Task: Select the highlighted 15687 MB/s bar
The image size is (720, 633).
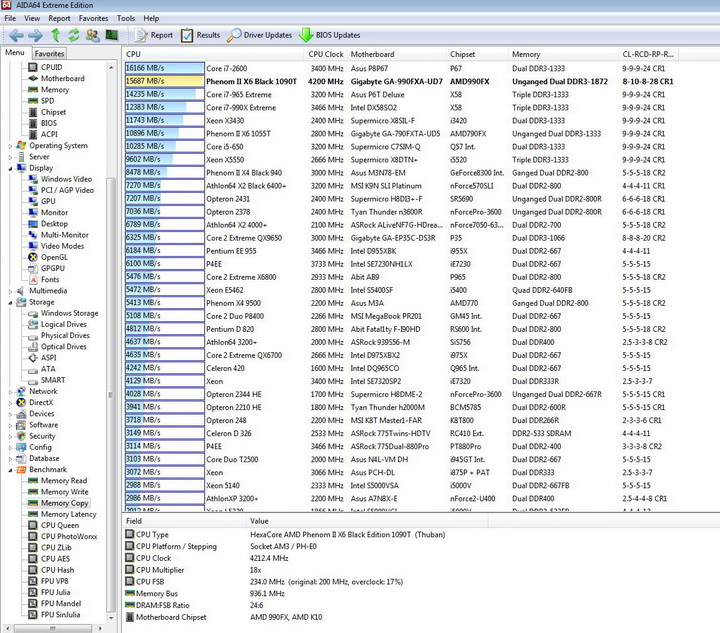Action: [x=164, y=81]
